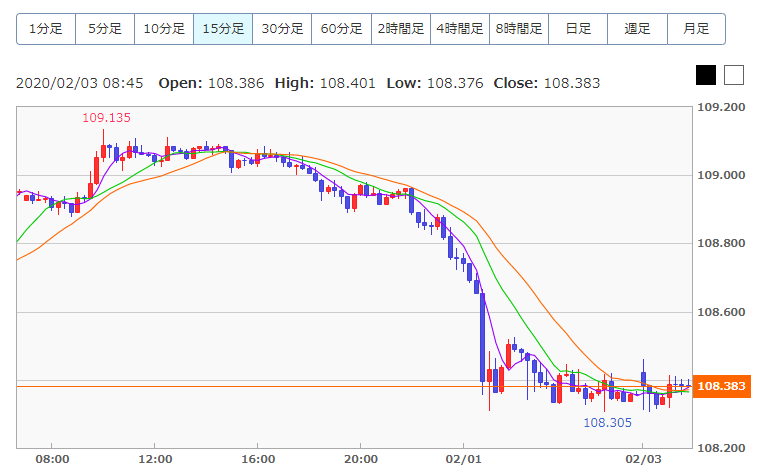This screenshot has height=474, width=763.
Task: Open the 2時間足 chart tab
Action: (401, 29)
